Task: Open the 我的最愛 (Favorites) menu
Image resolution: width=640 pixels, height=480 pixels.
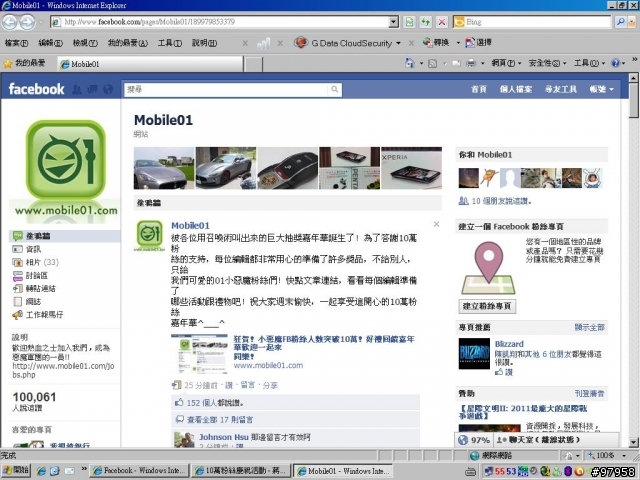Action: (128, 43)
